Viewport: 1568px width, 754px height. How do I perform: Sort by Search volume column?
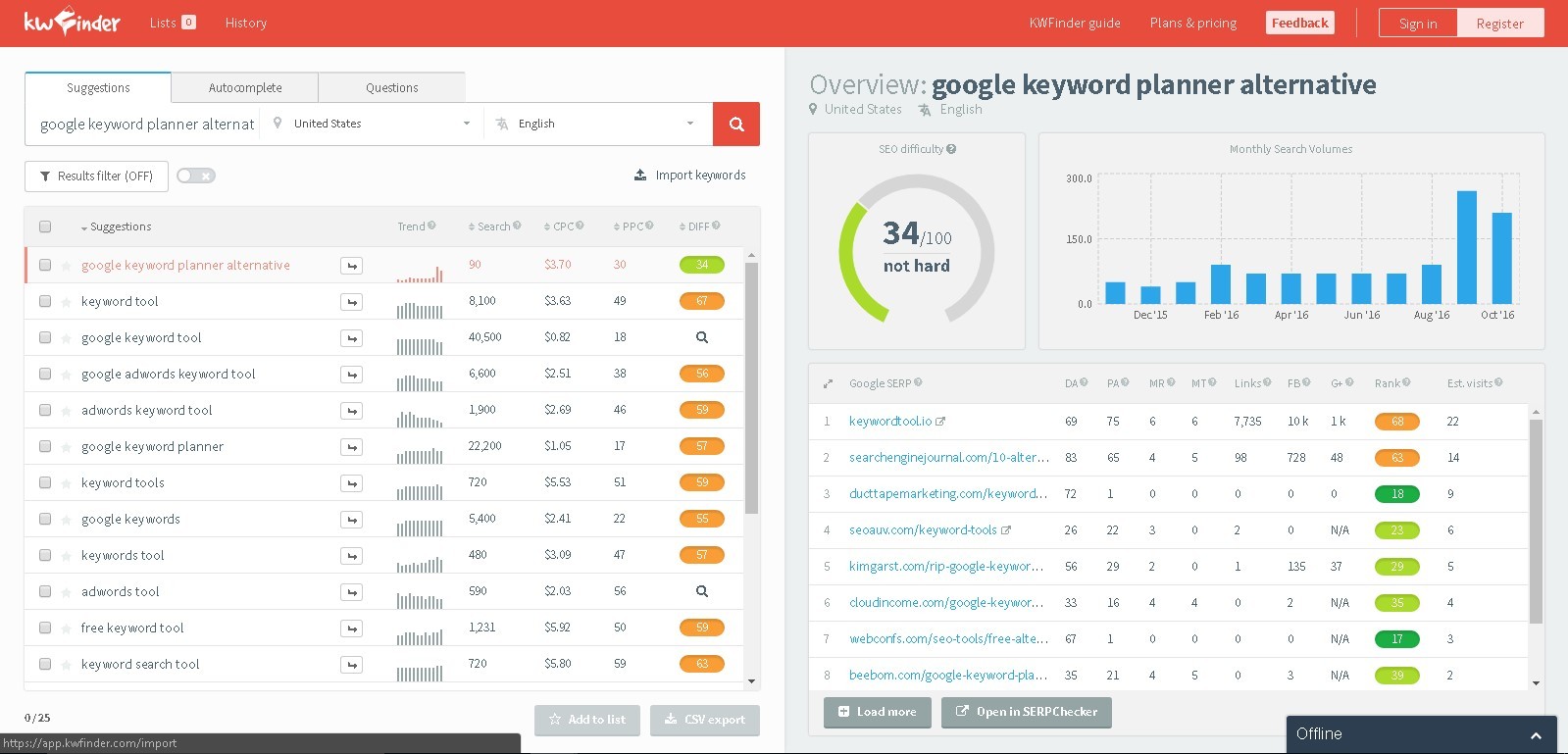click(489, 226)
